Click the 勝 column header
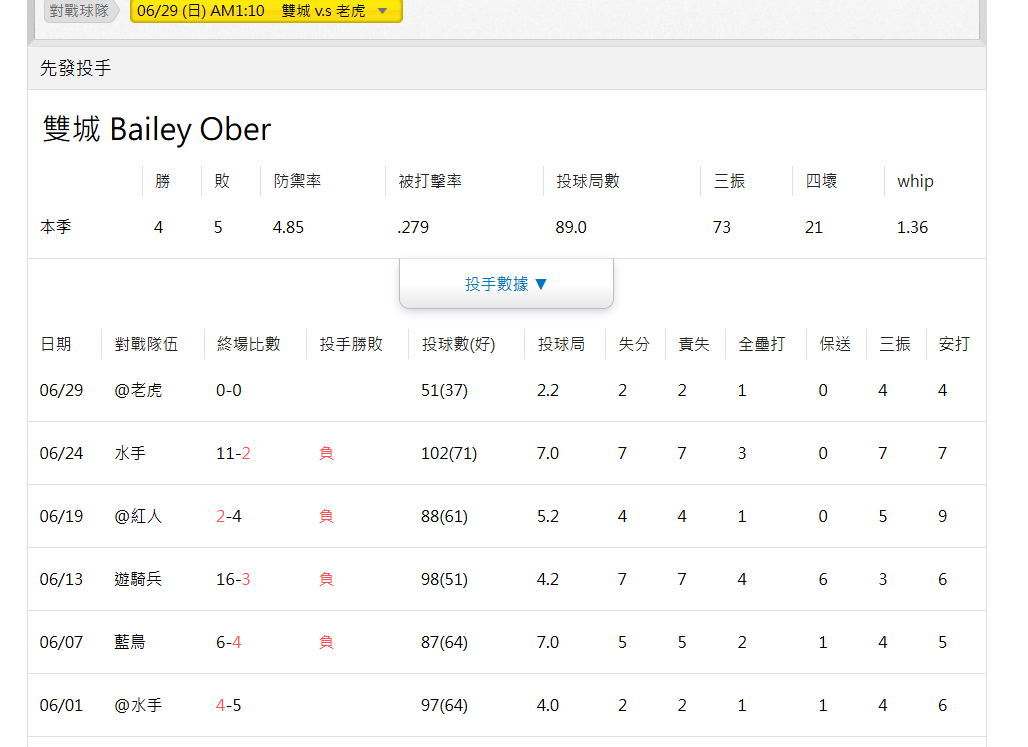The image size is (1028, 747). tap(163, 181)
